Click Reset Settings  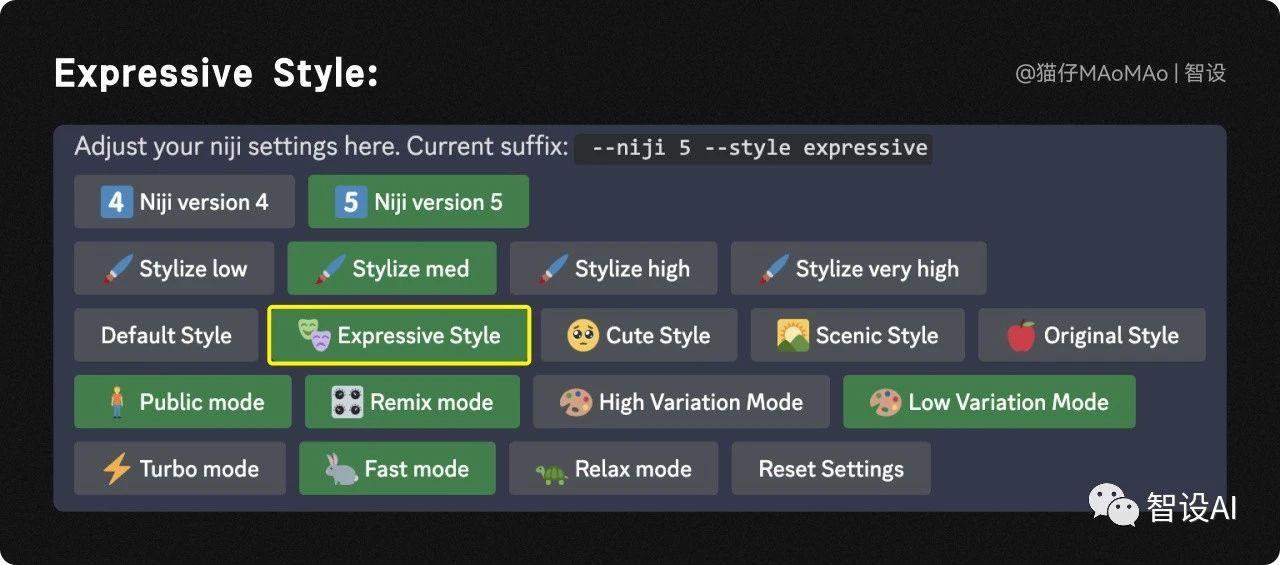(x=831, y=468)
